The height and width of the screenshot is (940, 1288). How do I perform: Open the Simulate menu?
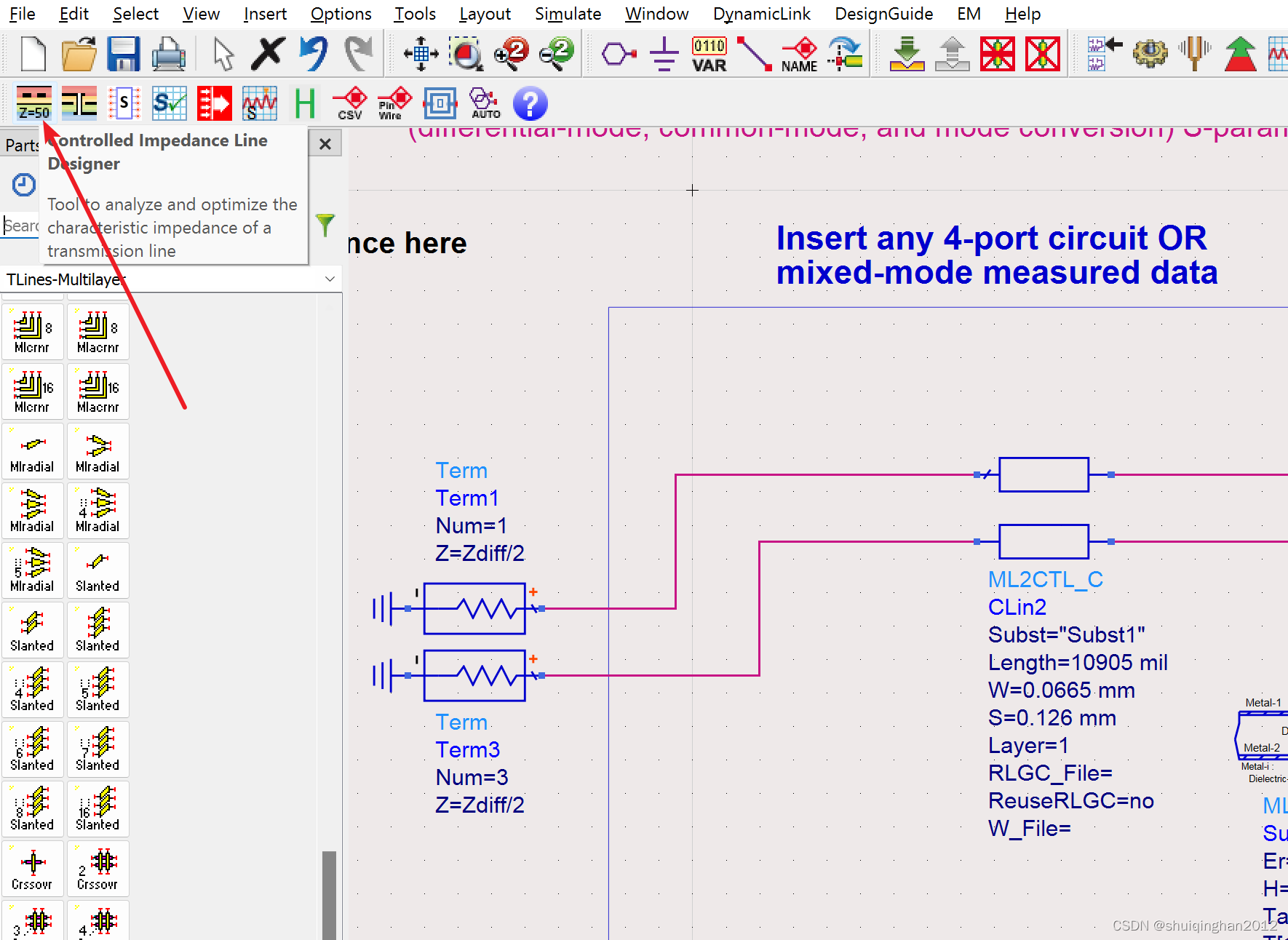[x=568, y=13]
